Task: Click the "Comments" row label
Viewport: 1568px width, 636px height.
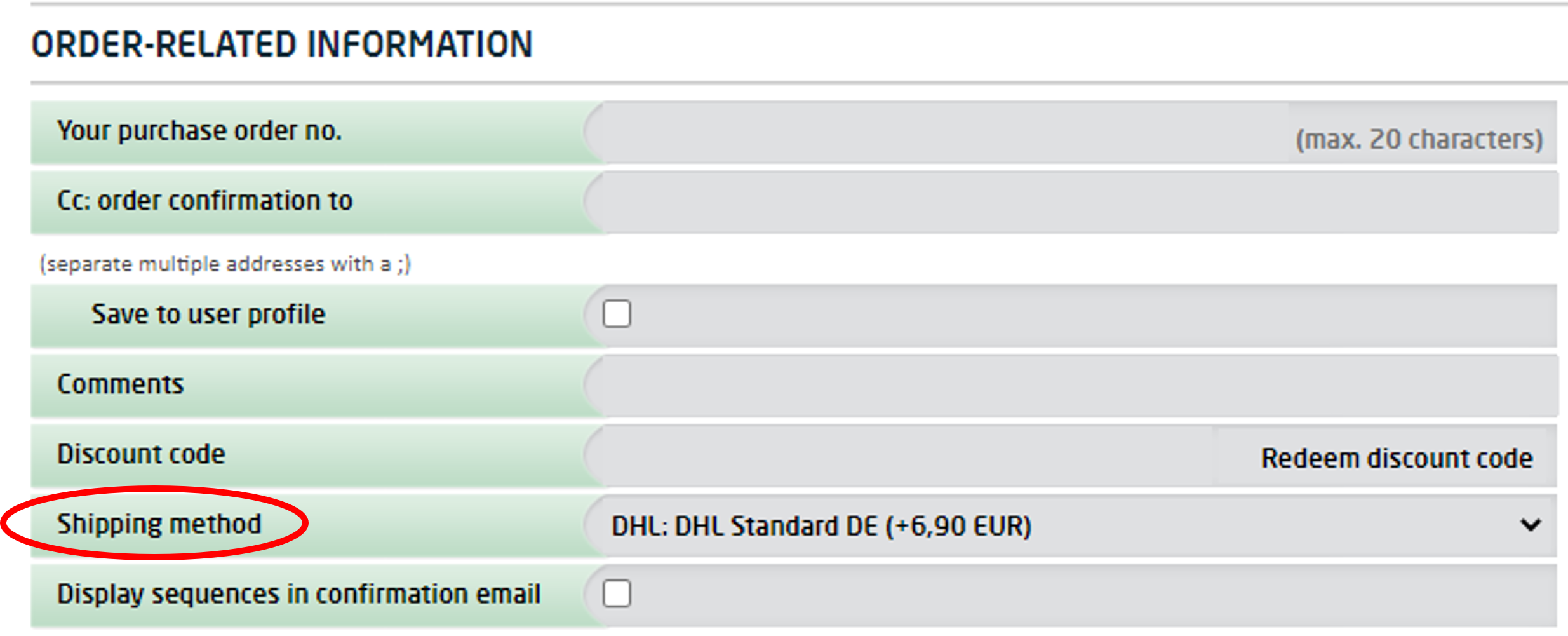Action: click(121, 384)
